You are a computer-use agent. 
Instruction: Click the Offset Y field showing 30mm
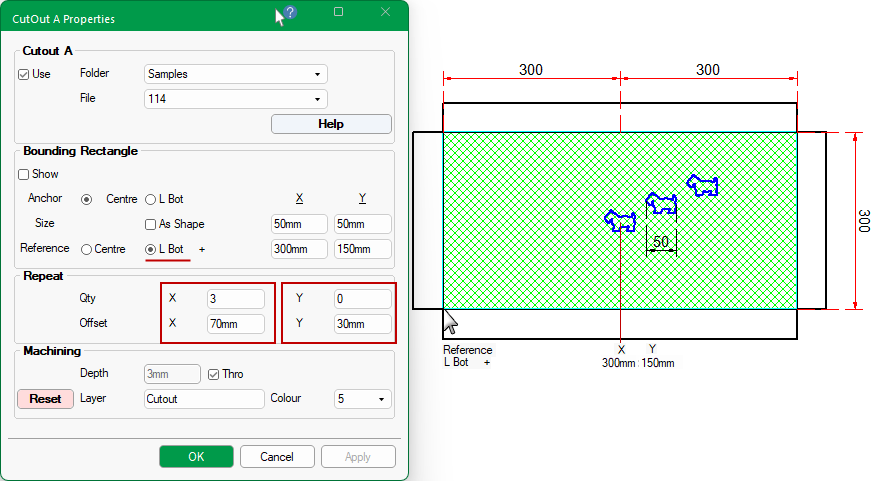[x=362, y=324]
